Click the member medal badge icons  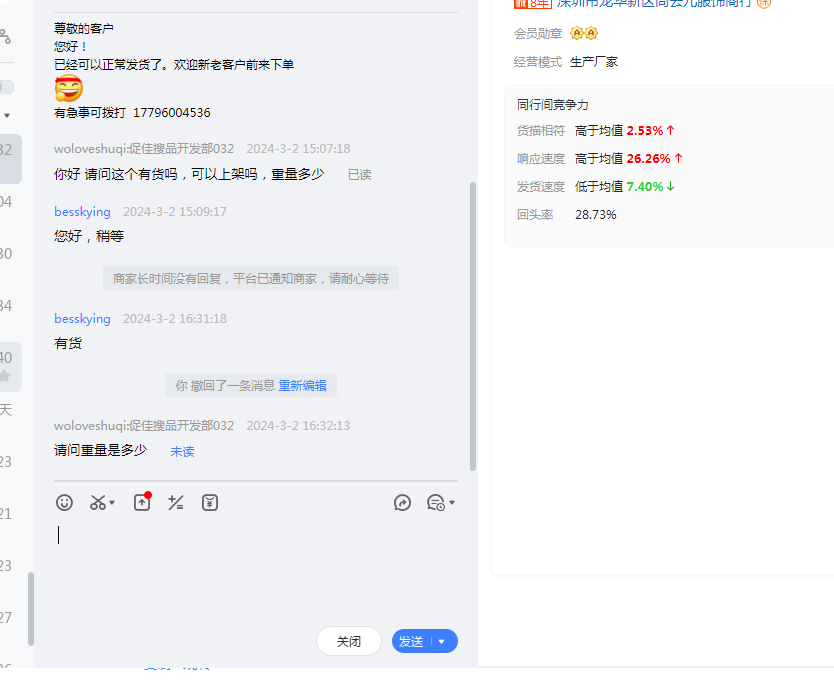pos(583,33)
